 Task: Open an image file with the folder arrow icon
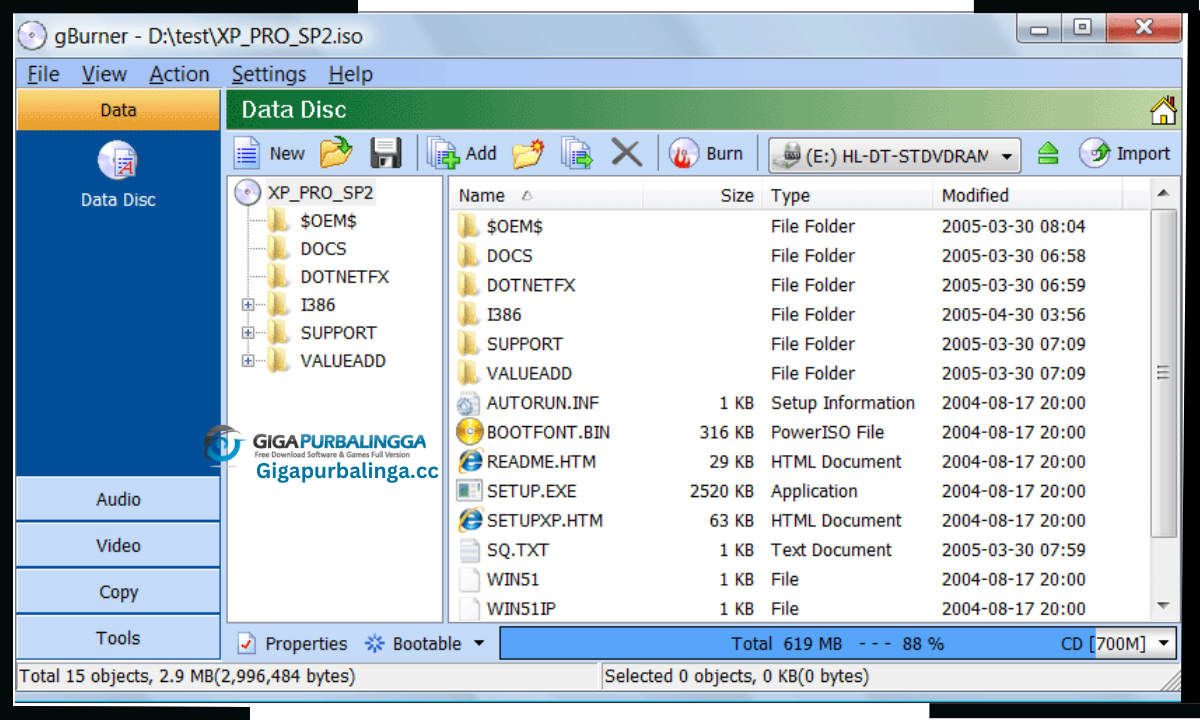(x=336, y=153)
